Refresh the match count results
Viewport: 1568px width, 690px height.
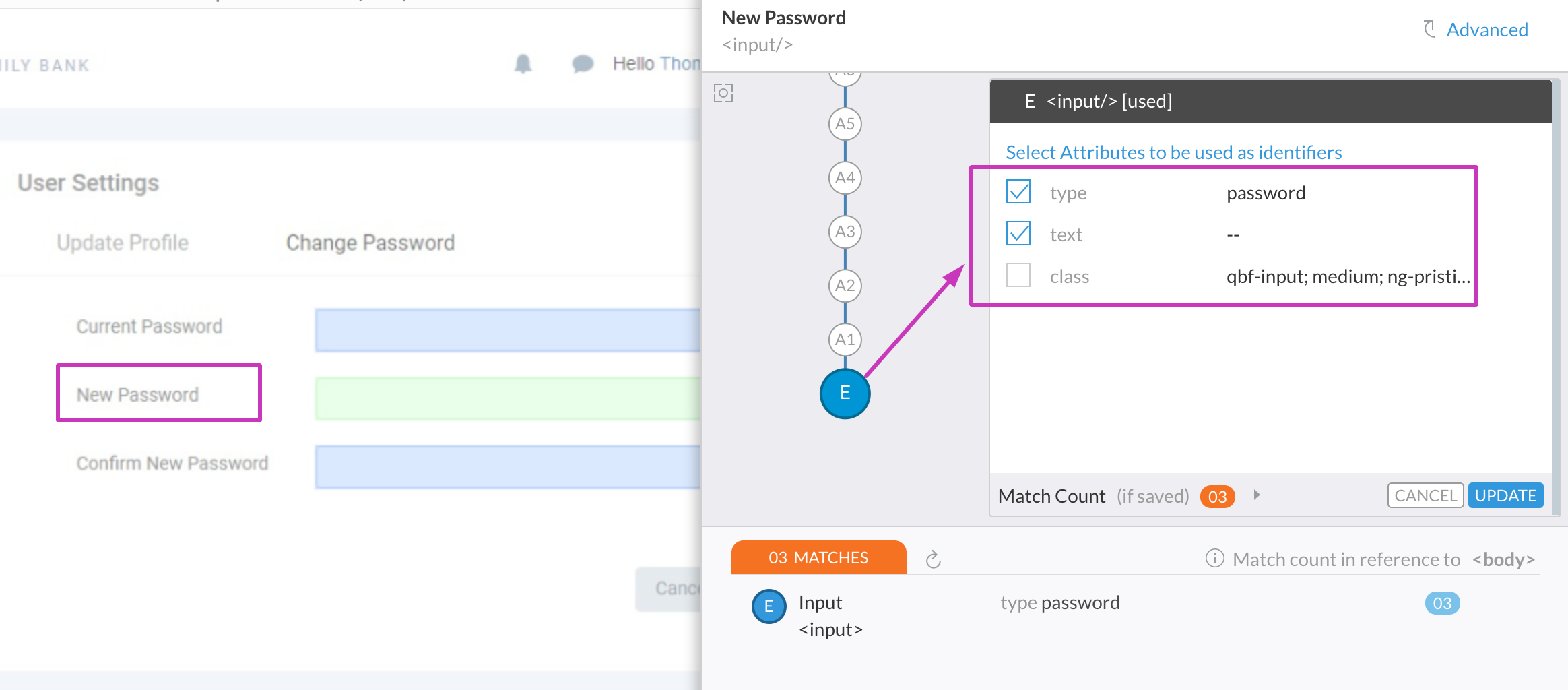point(933,559)
